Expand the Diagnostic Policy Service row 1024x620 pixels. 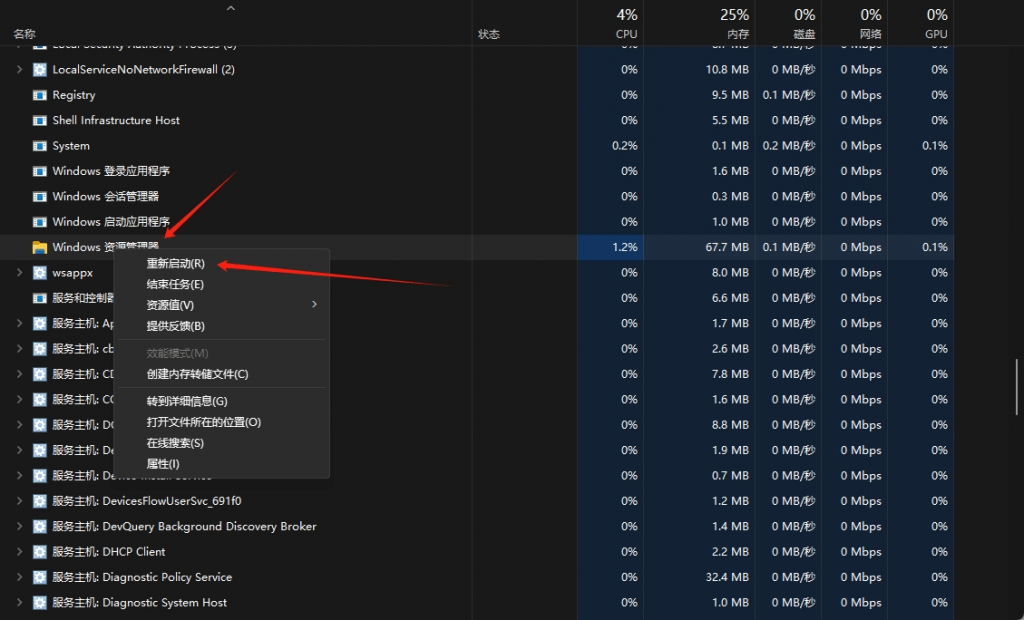(20, 578)
